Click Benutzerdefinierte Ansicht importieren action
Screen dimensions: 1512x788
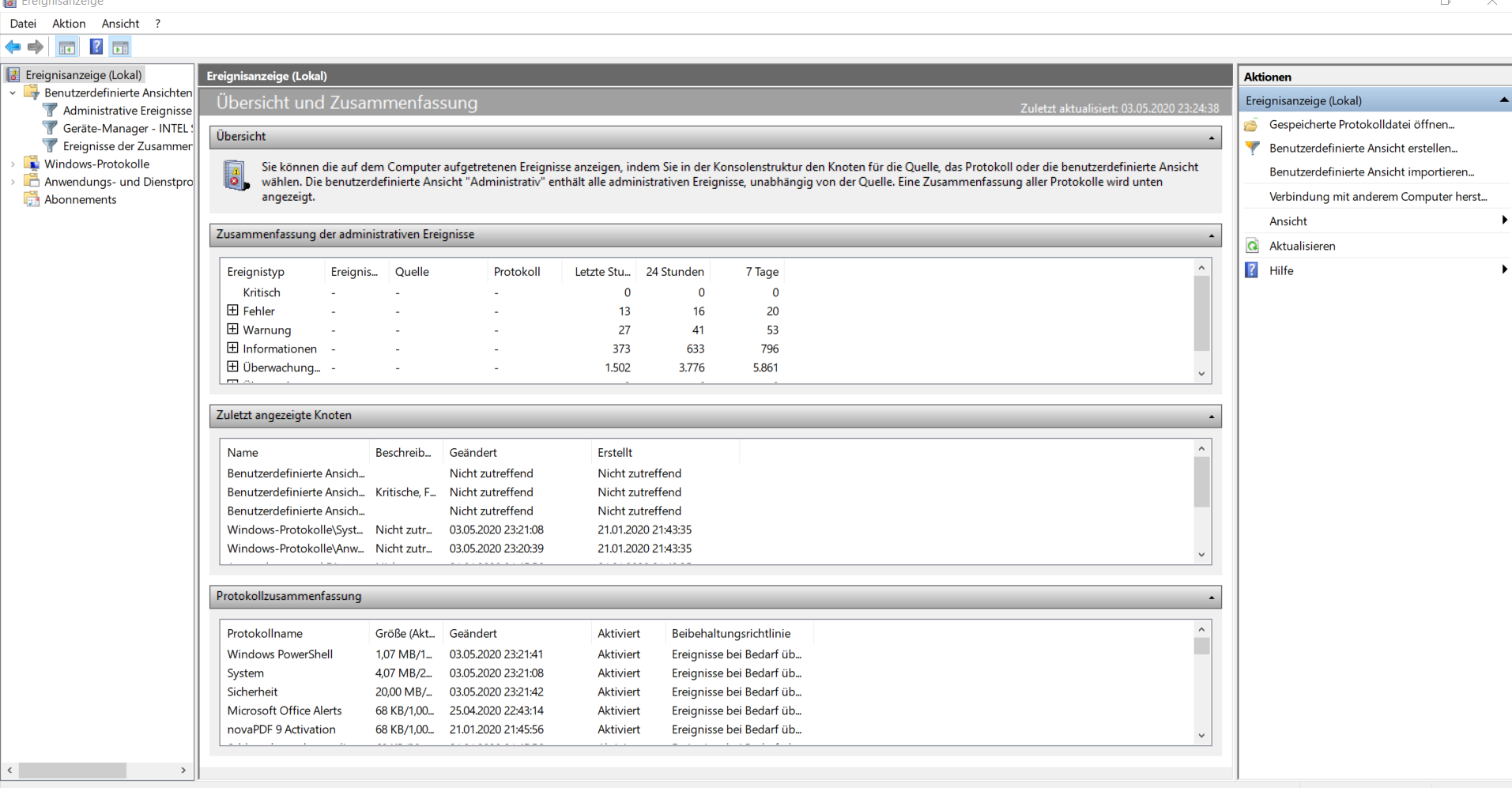click(1371, 172)
